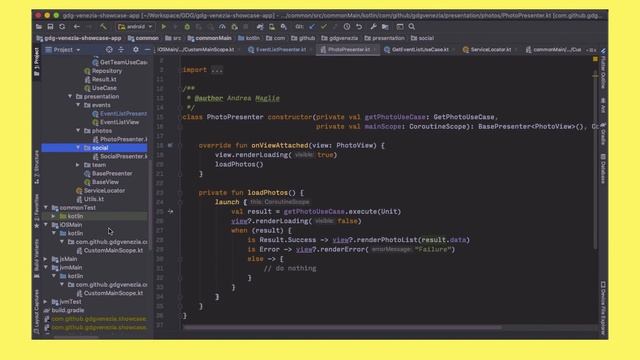
Task: Open settings with the wrench icon
Action: point(373,27)
